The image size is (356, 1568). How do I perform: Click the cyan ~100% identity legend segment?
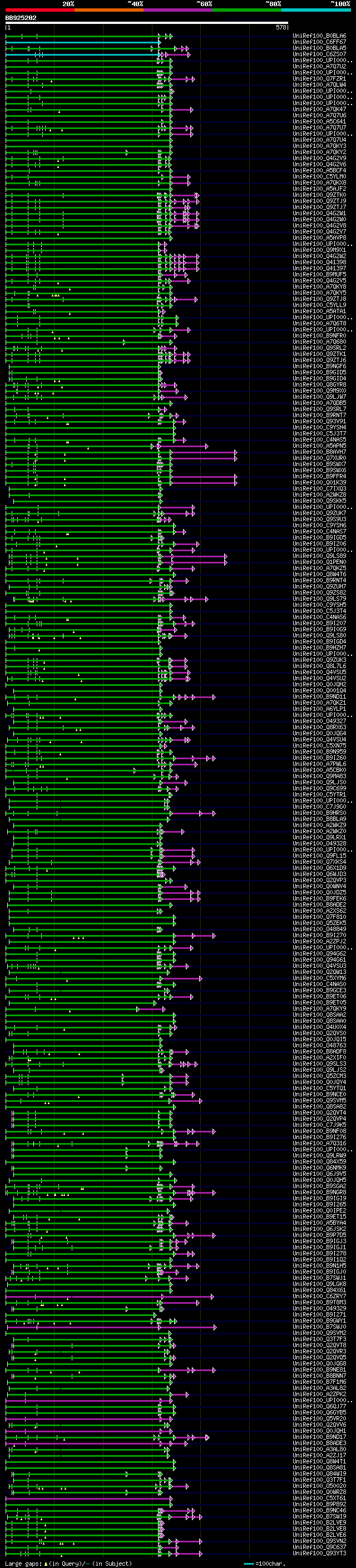[x=316, y=10]
